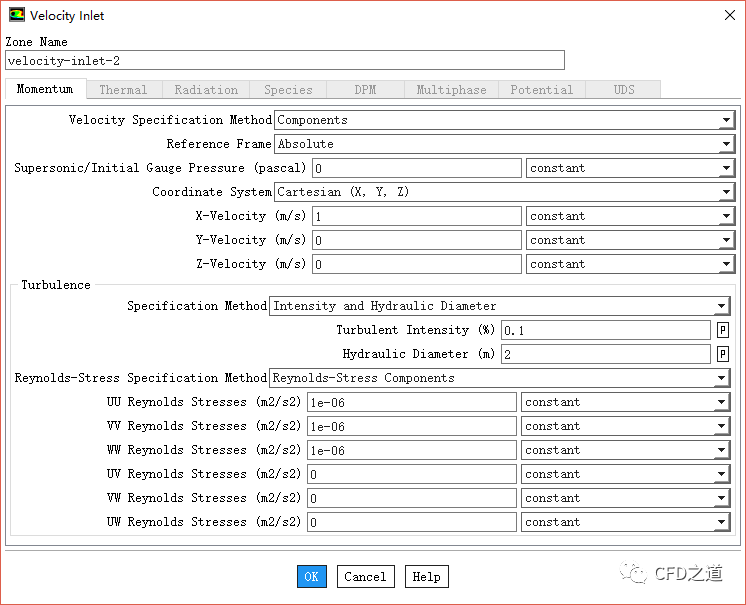Focus the Turbulent Intensity input field
The image size is (746, 605).
(605, 330)
